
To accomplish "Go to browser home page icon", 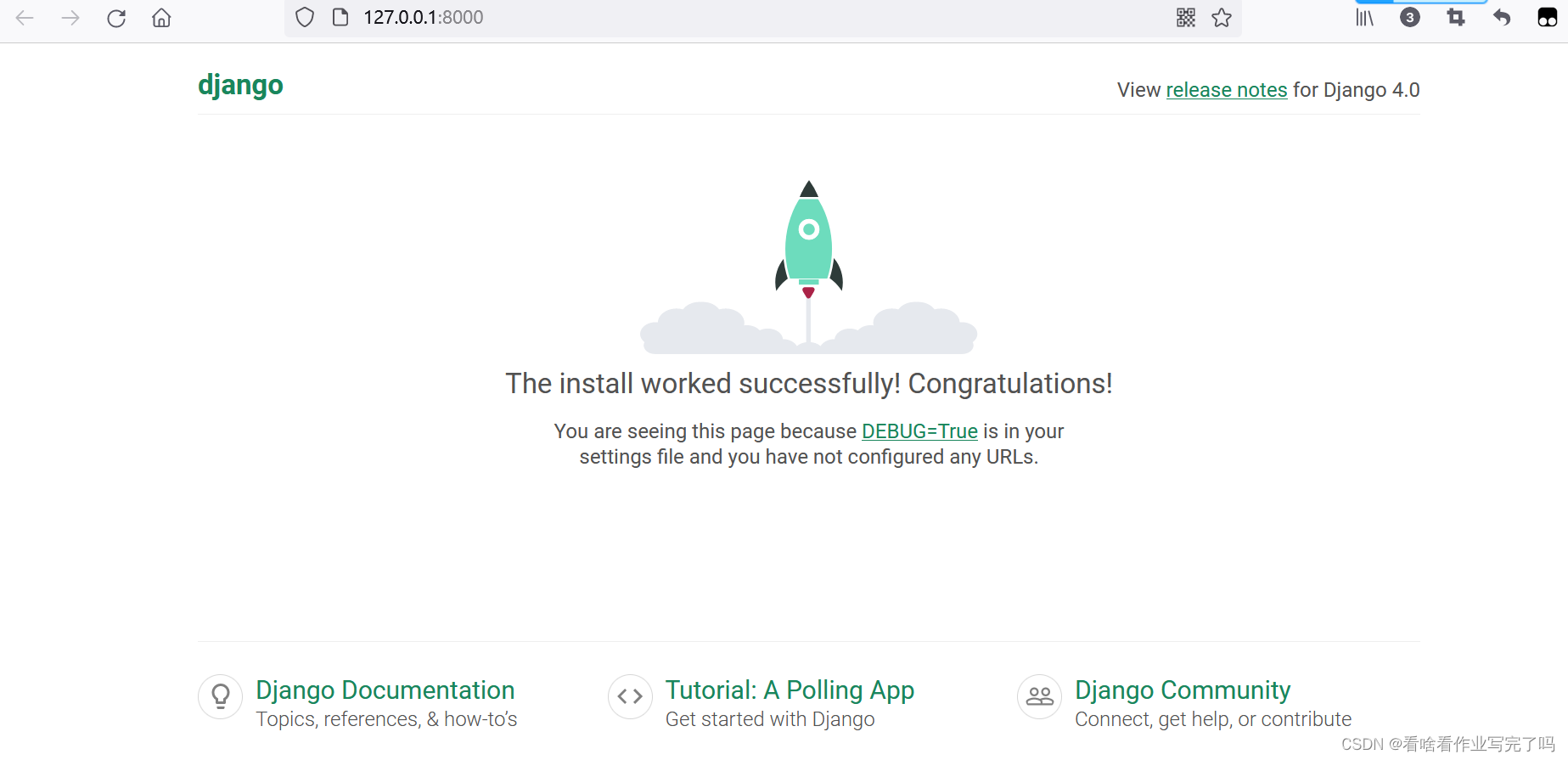I will pos(161,18).
